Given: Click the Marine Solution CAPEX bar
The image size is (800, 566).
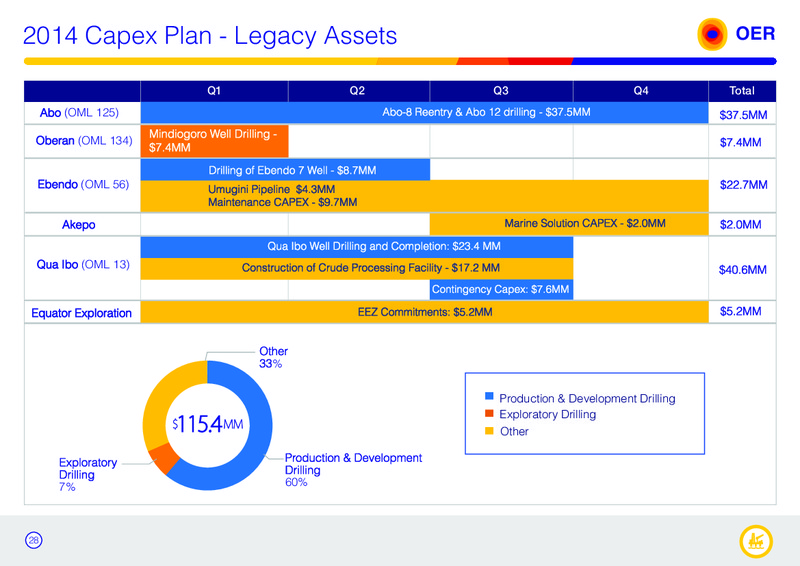Looking at the screenshot, I should [x=569, y=224].
